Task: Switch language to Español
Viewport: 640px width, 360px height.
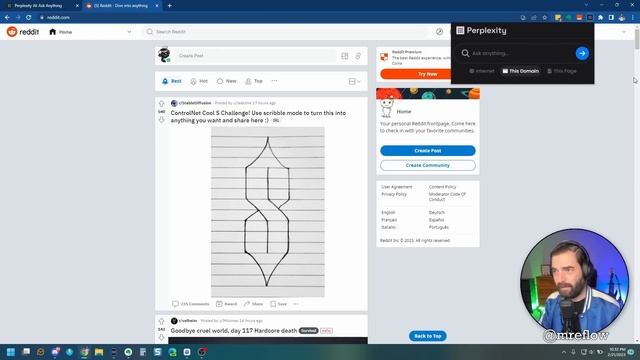Action: click(436, 220)
